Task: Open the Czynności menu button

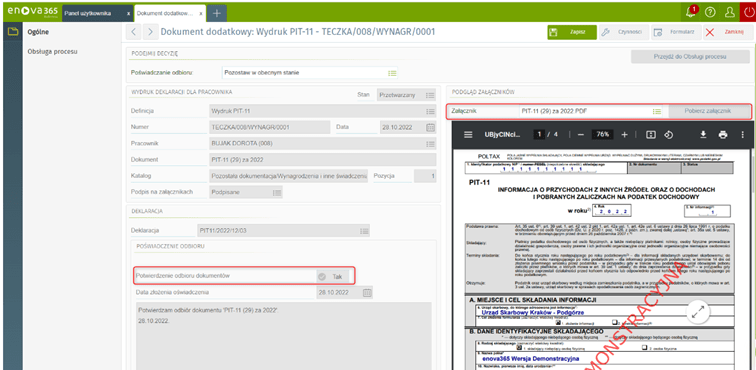Action: [x=623, y=32]
